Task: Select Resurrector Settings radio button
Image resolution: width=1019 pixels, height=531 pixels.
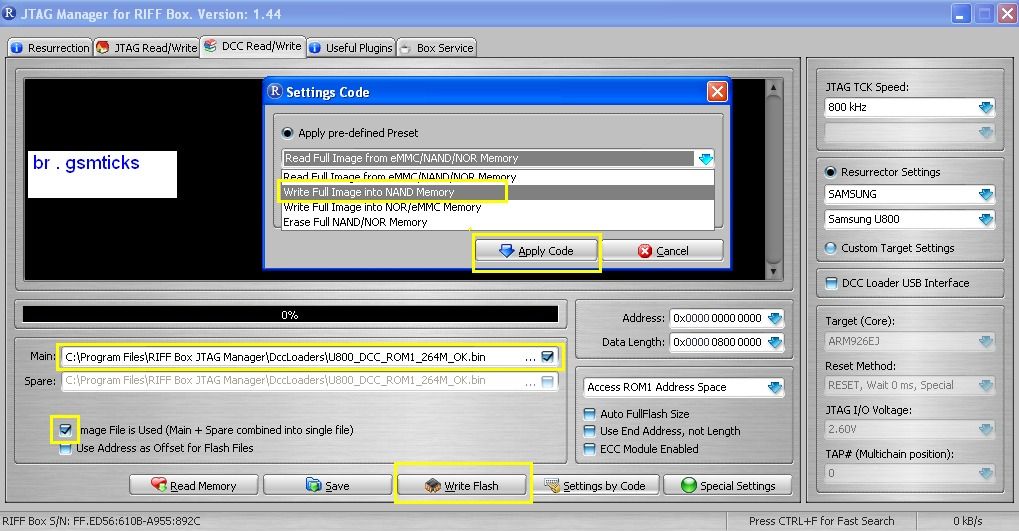Action: coord(831,172)
